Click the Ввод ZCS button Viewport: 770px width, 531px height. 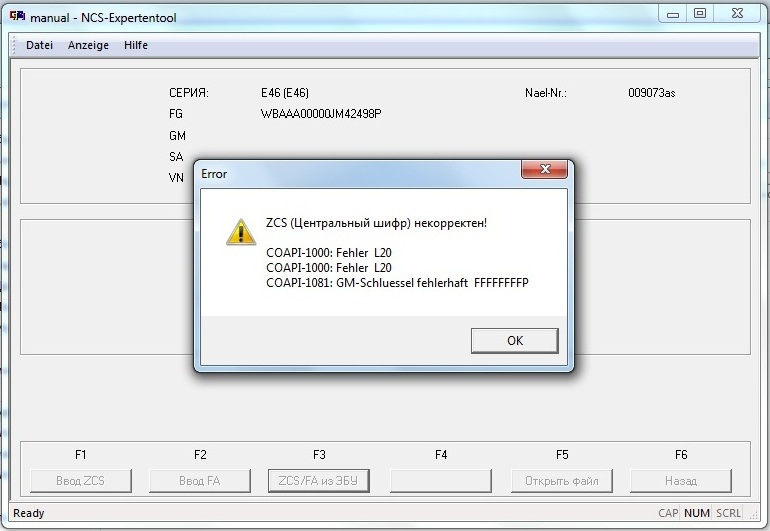[81, 480]
